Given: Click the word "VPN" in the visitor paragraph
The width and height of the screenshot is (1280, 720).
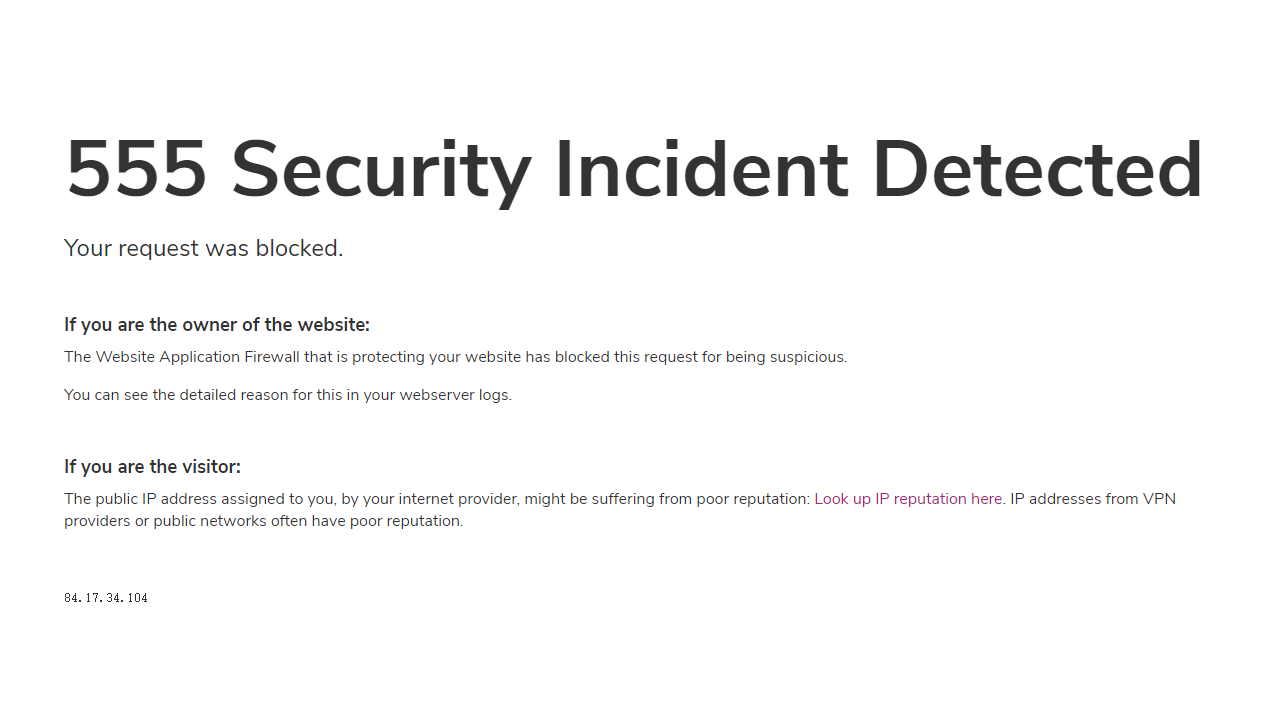Looking at the screenshot, I should [x=1159, y=499].
